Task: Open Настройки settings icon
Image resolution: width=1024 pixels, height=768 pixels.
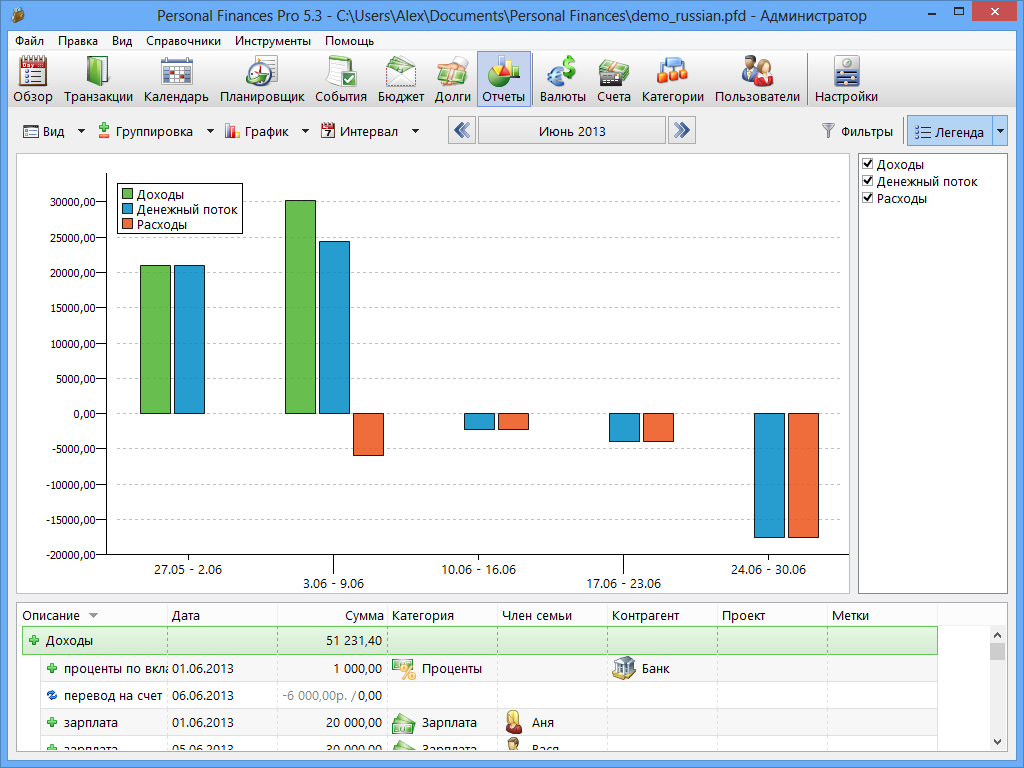Action: coord(846,80)
